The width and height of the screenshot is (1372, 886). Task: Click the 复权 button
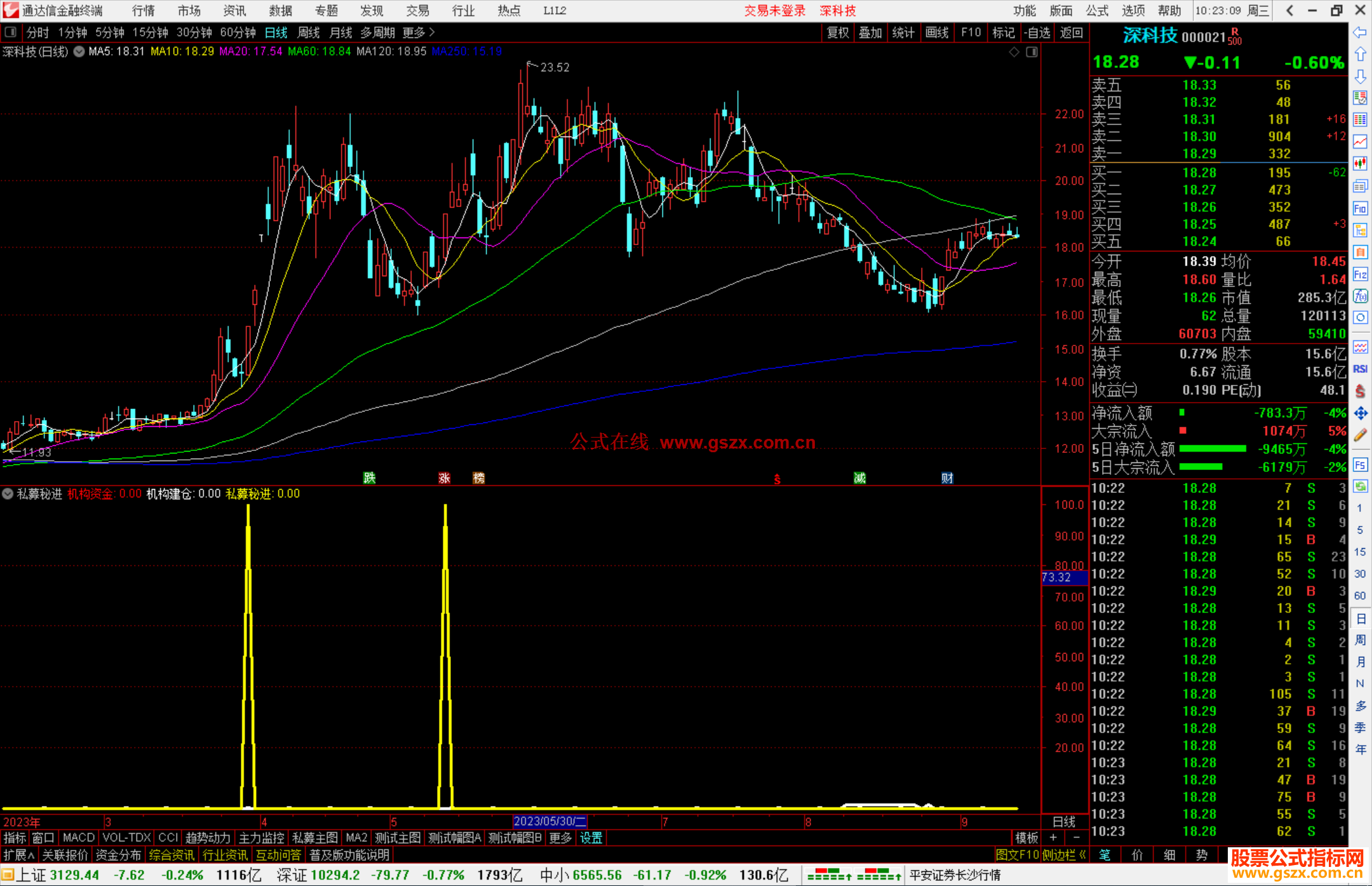[837, 32]
